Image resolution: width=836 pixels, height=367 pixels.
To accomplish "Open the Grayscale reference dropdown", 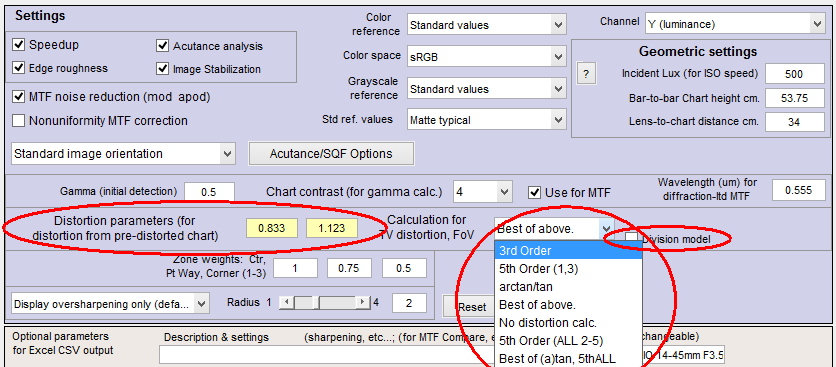I will 486,89.
